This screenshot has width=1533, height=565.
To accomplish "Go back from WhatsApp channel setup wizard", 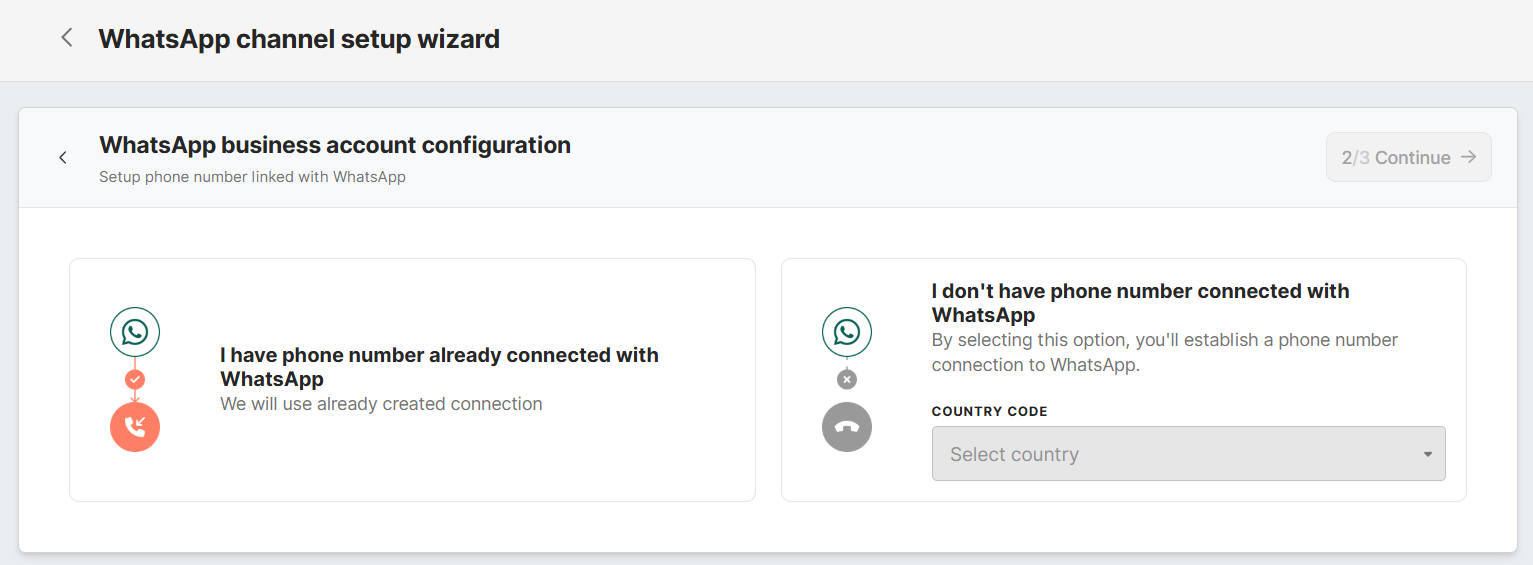I will click(67, 38).
